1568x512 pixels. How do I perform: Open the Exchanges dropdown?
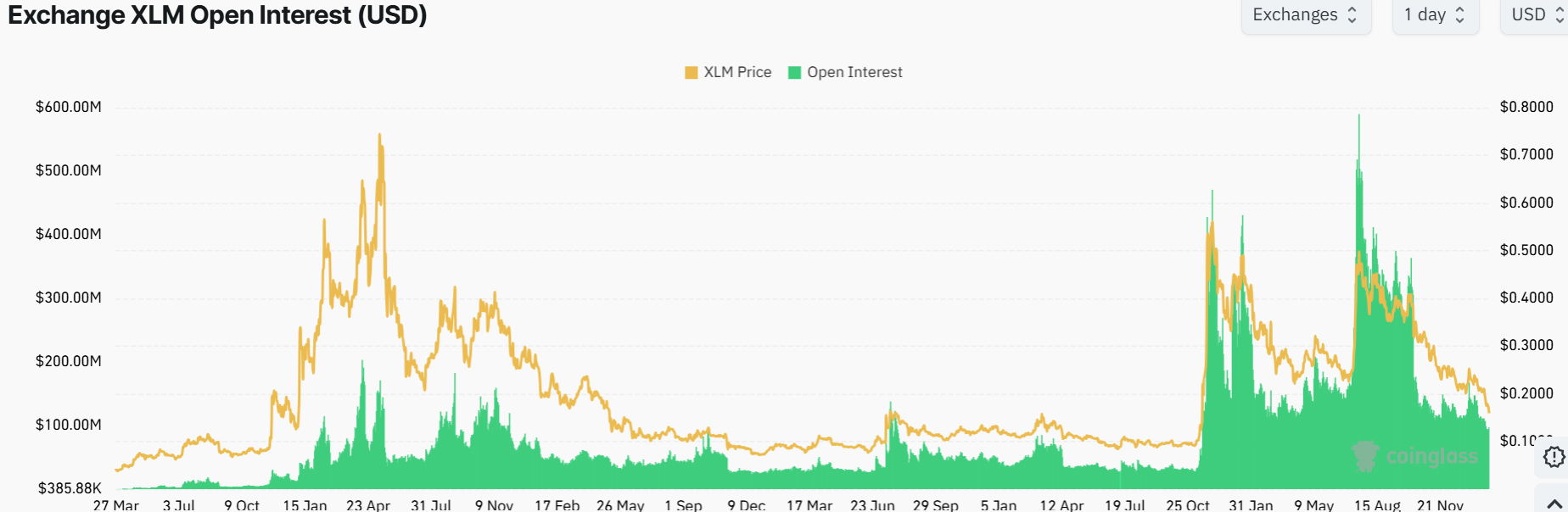(x=1305, y=15)
